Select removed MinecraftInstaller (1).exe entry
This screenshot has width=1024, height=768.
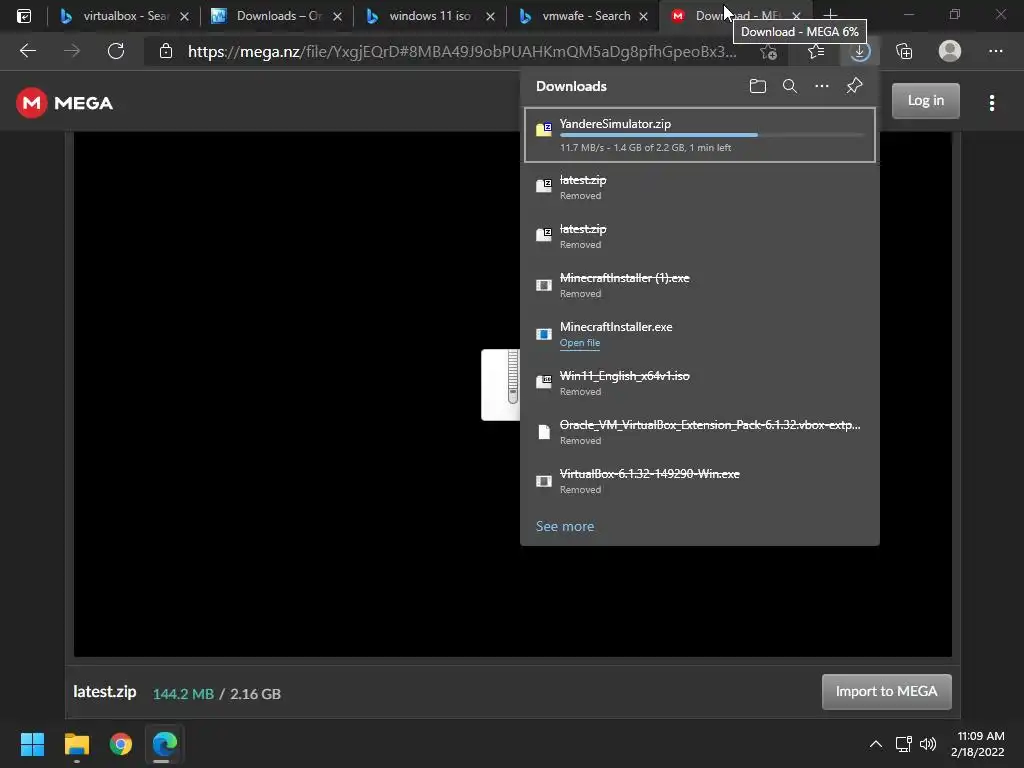point(699,285)
